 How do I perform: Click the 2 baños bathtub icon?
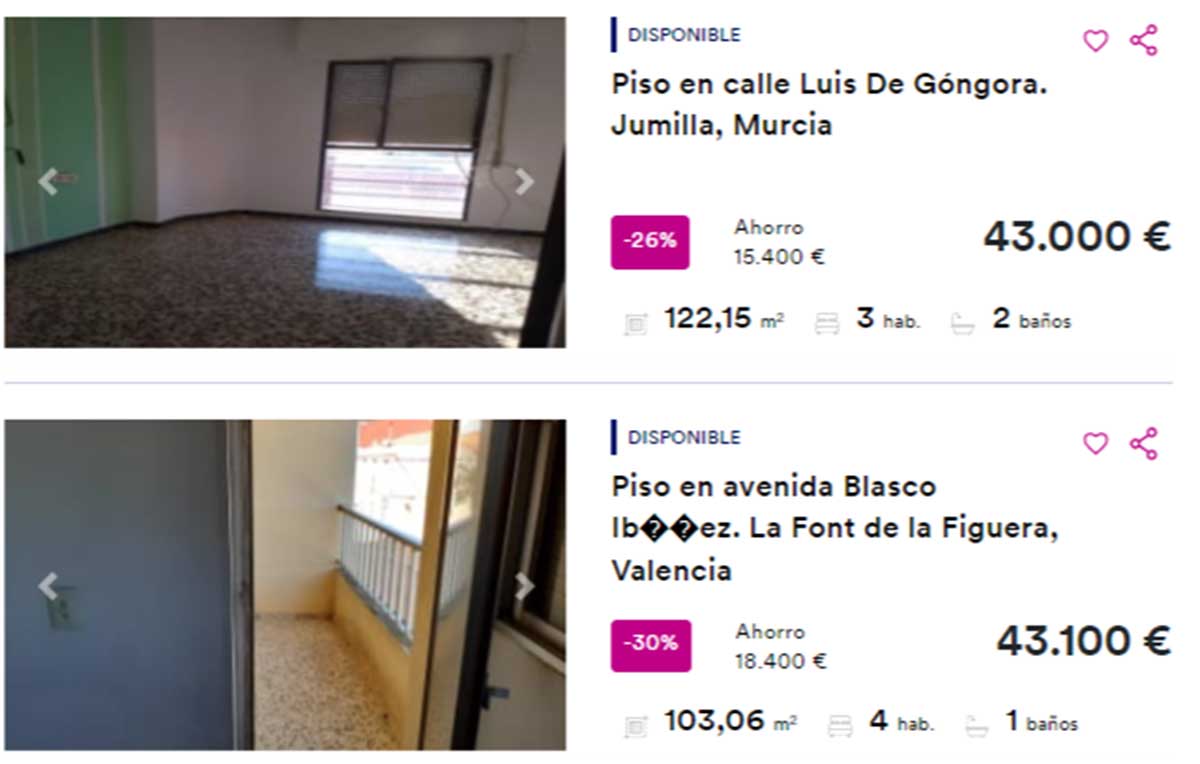(x=963, y=323)
